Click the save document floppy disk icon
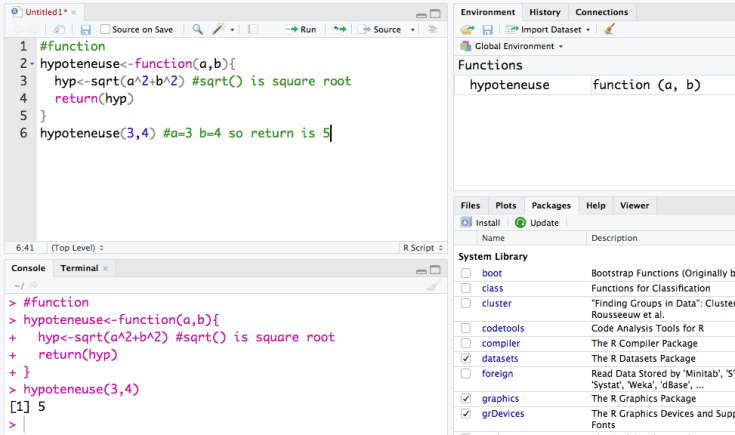 [x=85, y=30]
